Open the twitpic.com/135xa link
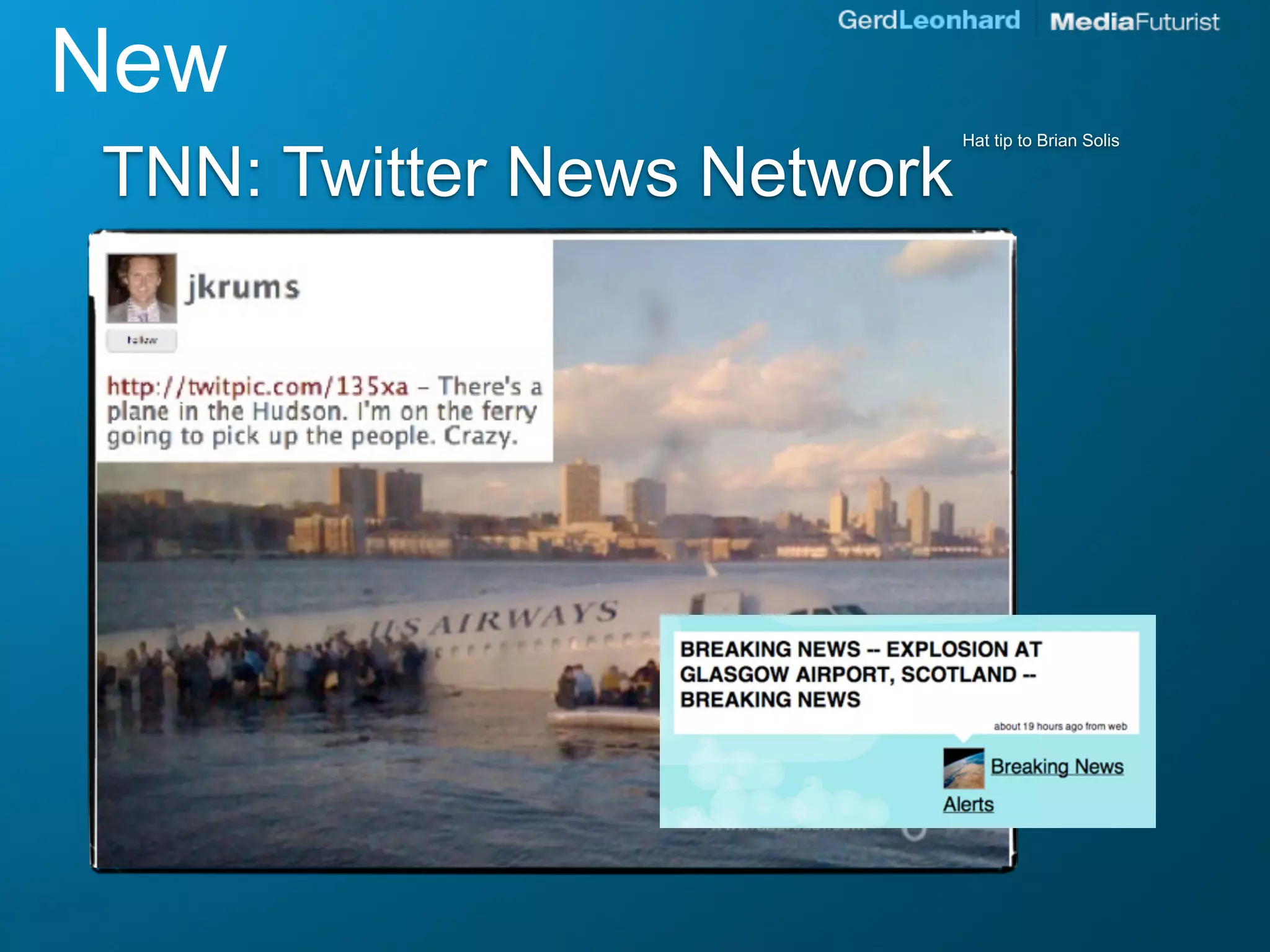The width and height of the screenshot is (1270, 952). click(x=257, y=386)
